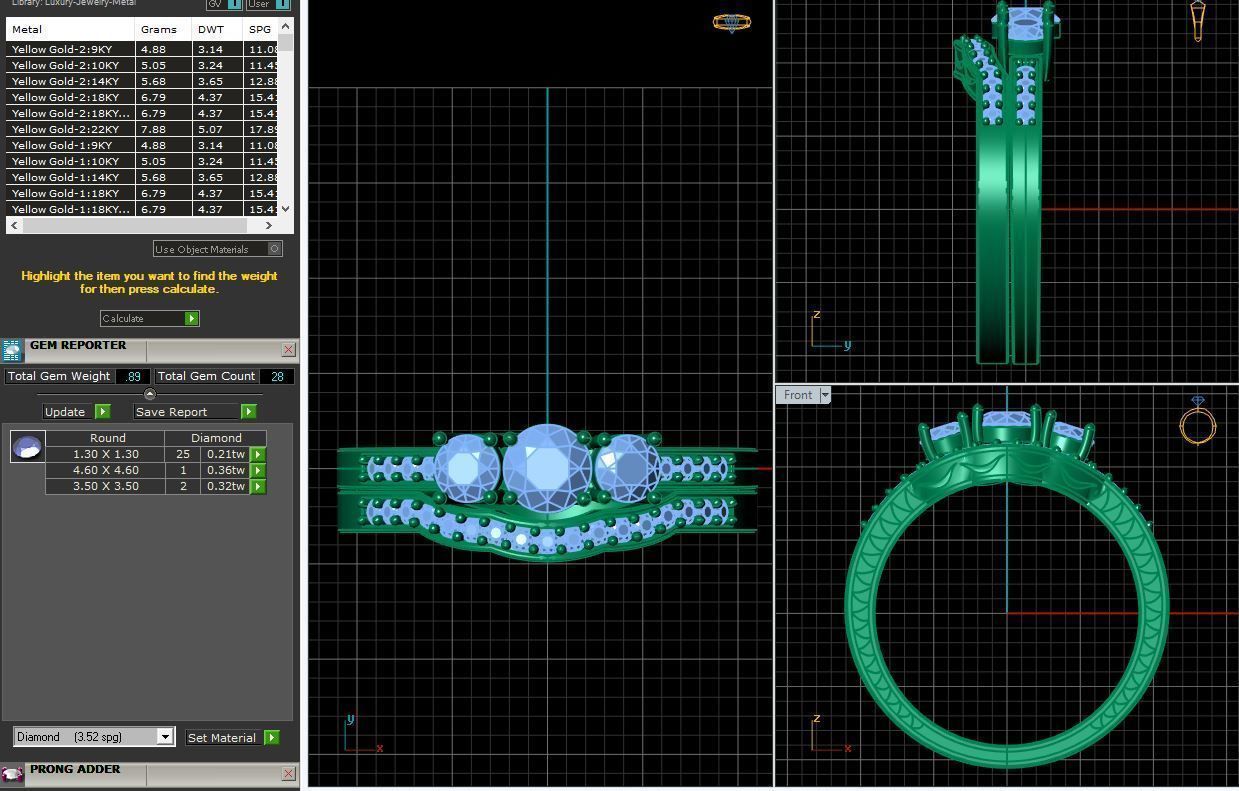
Task: Click the Round column header in gem table
Action: coord(106,438)
